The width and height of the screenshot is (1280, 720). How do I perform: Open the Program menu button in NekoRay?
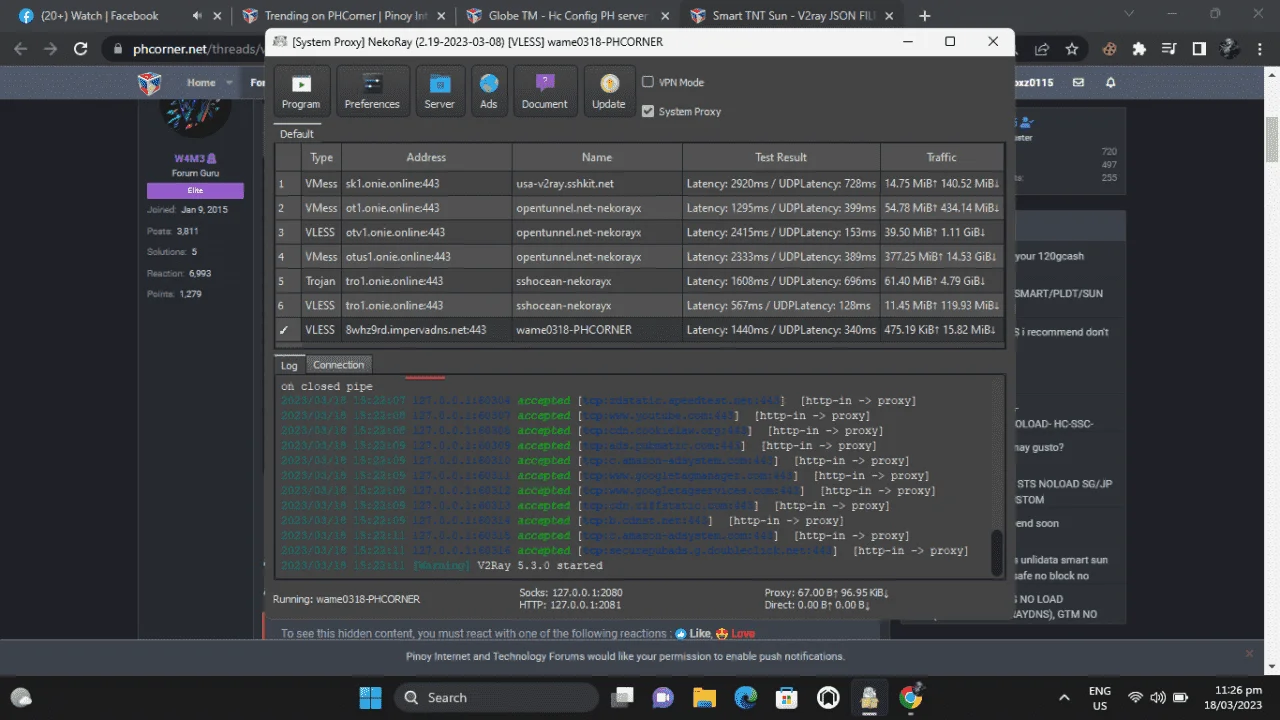[x=301, y=91]
